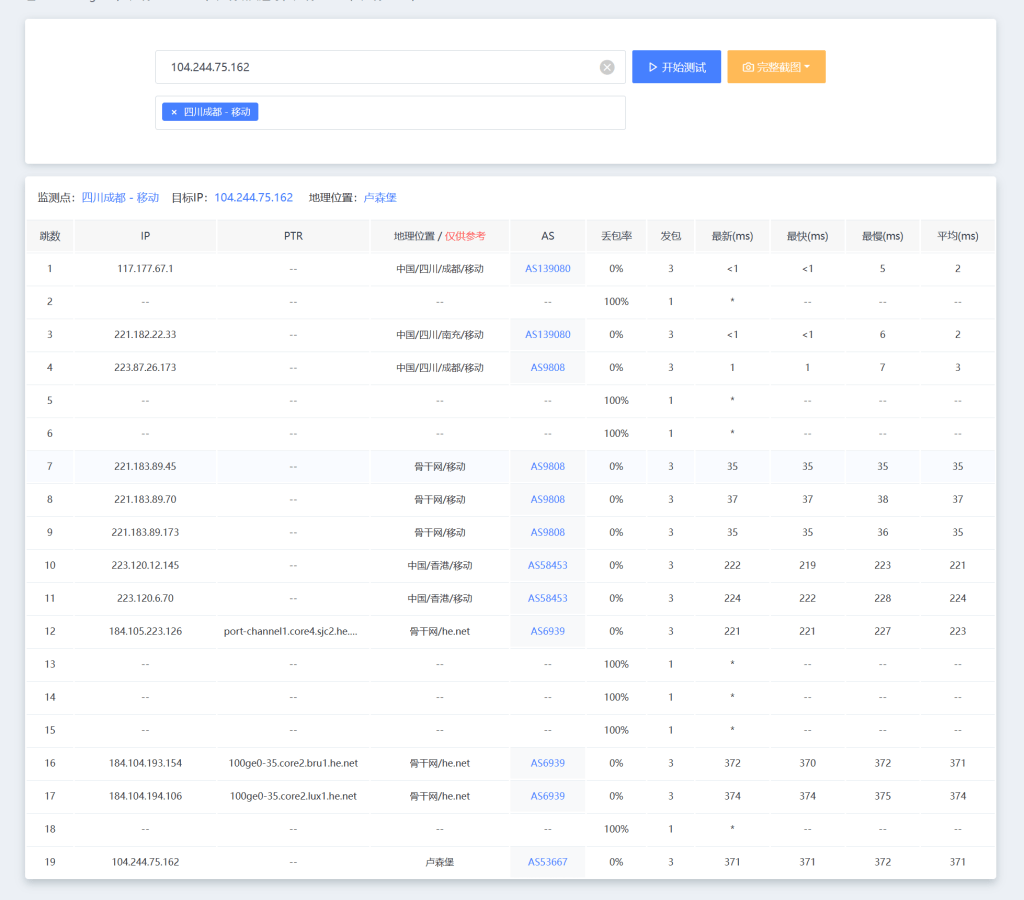The image size is (1024, 900).
Task: Select PTR cell 100ge0-35.core2.lux1.he.net
Action: [293, 796]
